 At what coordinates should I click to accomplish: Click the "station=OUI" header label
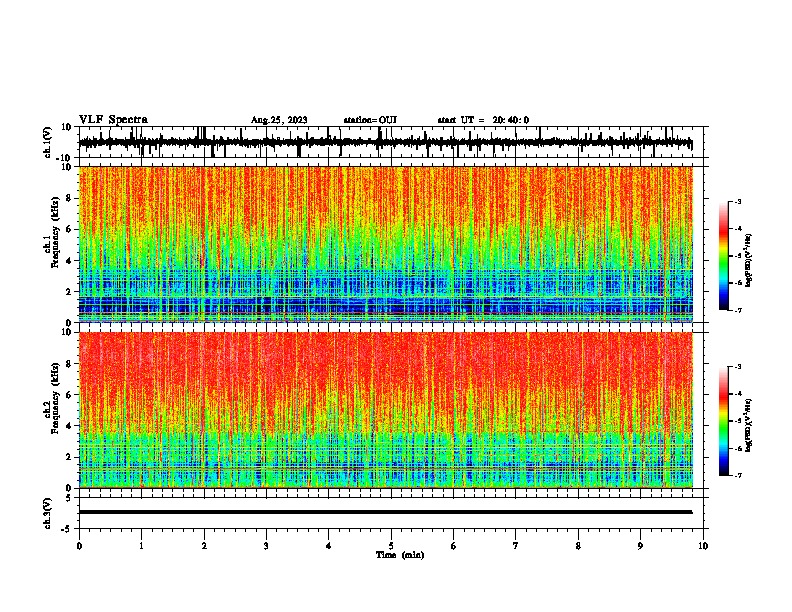(x=370, y=120)
